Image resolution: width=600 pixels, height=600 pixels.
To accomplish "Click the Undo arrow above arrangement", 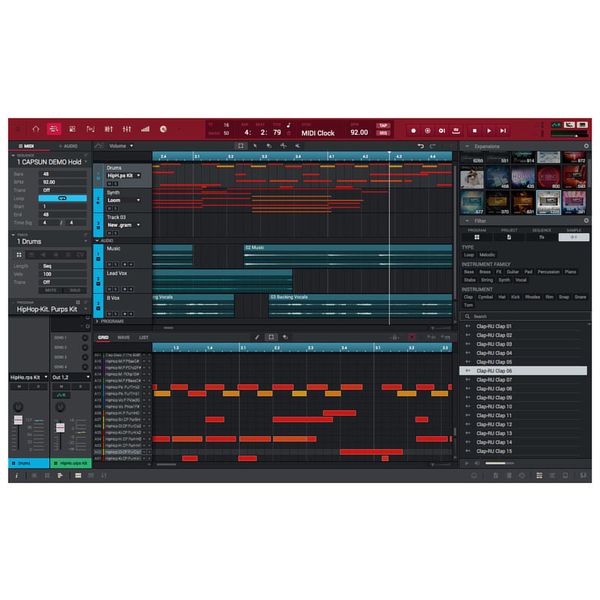I will click(421, 146).
